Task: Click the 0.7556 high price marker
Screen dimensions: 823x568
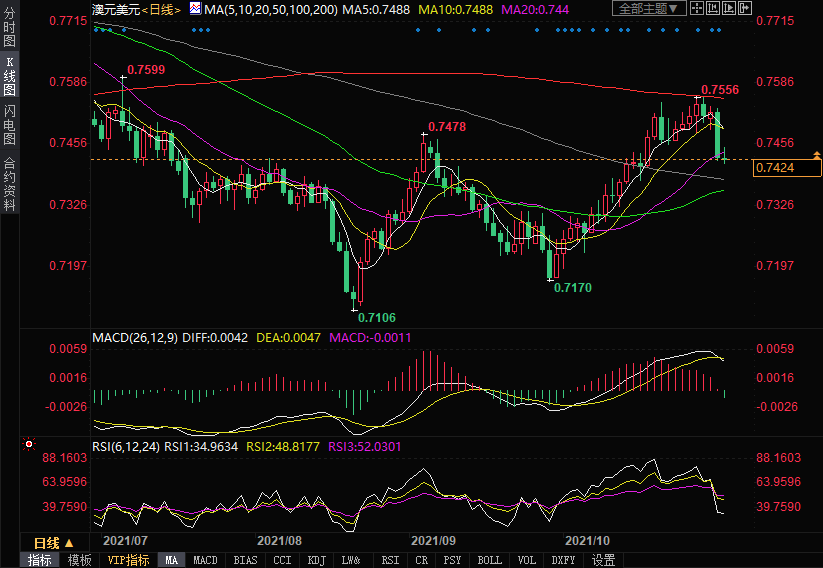Action: tap(719, 90)
